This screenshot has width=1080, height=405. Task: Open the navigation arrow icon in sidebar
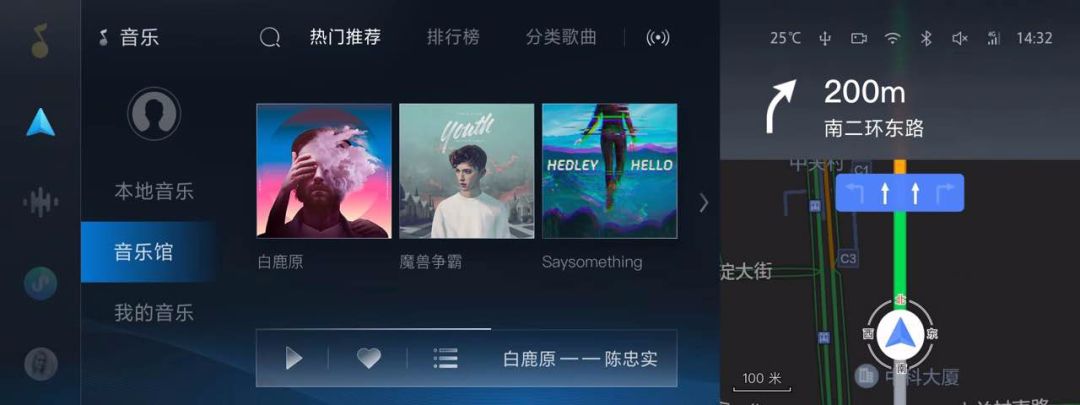(x=41, y=123)
